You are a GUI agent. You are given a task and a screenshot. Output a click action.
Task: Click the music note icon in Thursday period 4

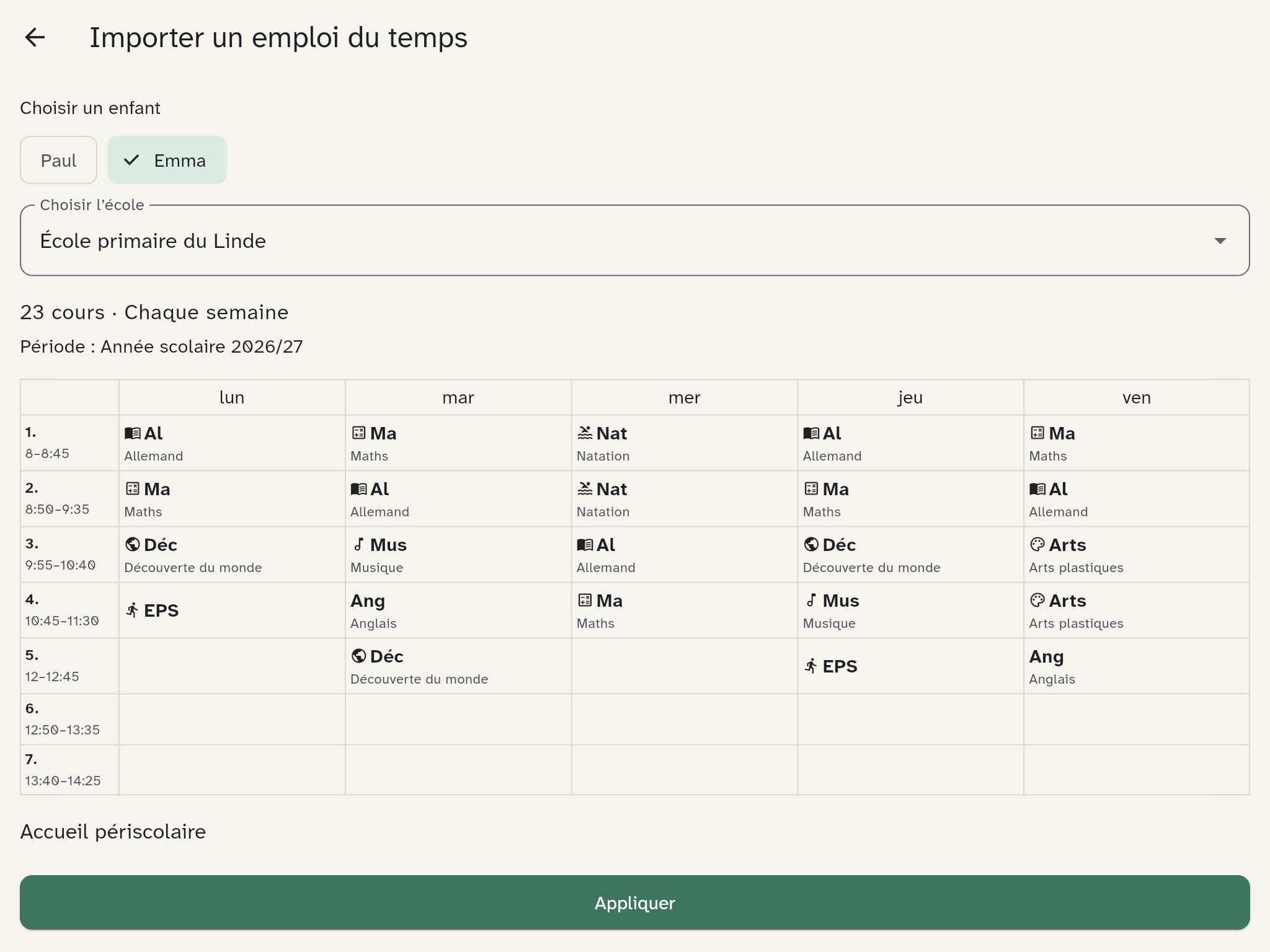click(811, 601)
